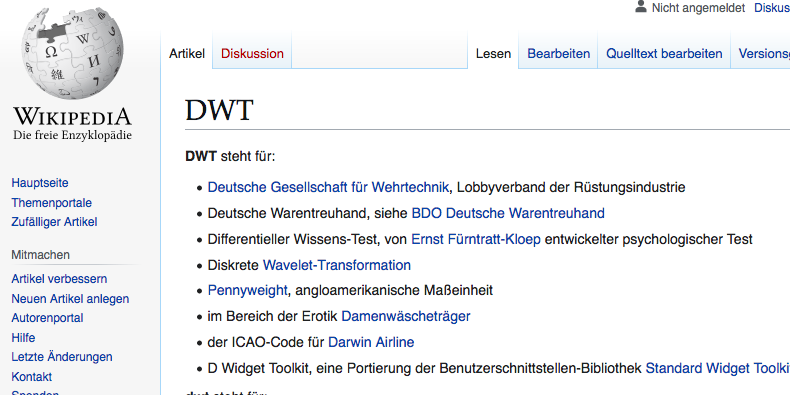Open the Bearbeiten tab

coord(558,53)
